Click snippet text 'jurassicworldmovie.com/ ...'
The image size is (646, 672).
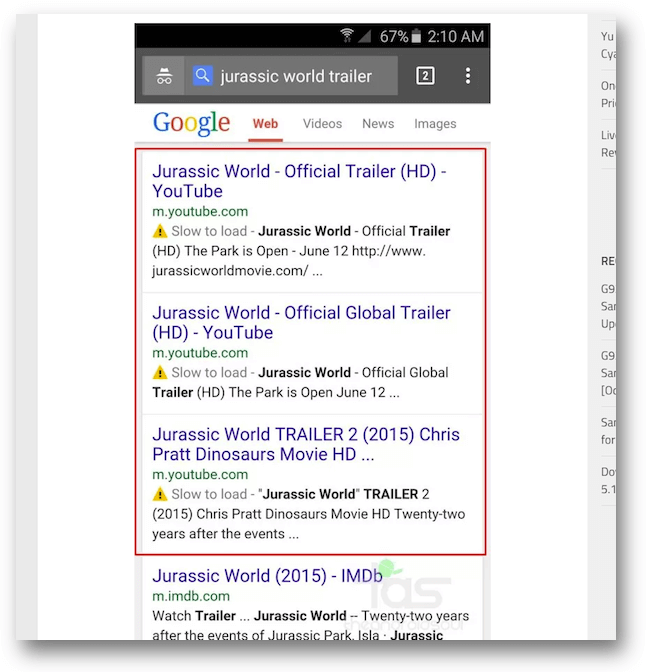(x=237, y=271)
